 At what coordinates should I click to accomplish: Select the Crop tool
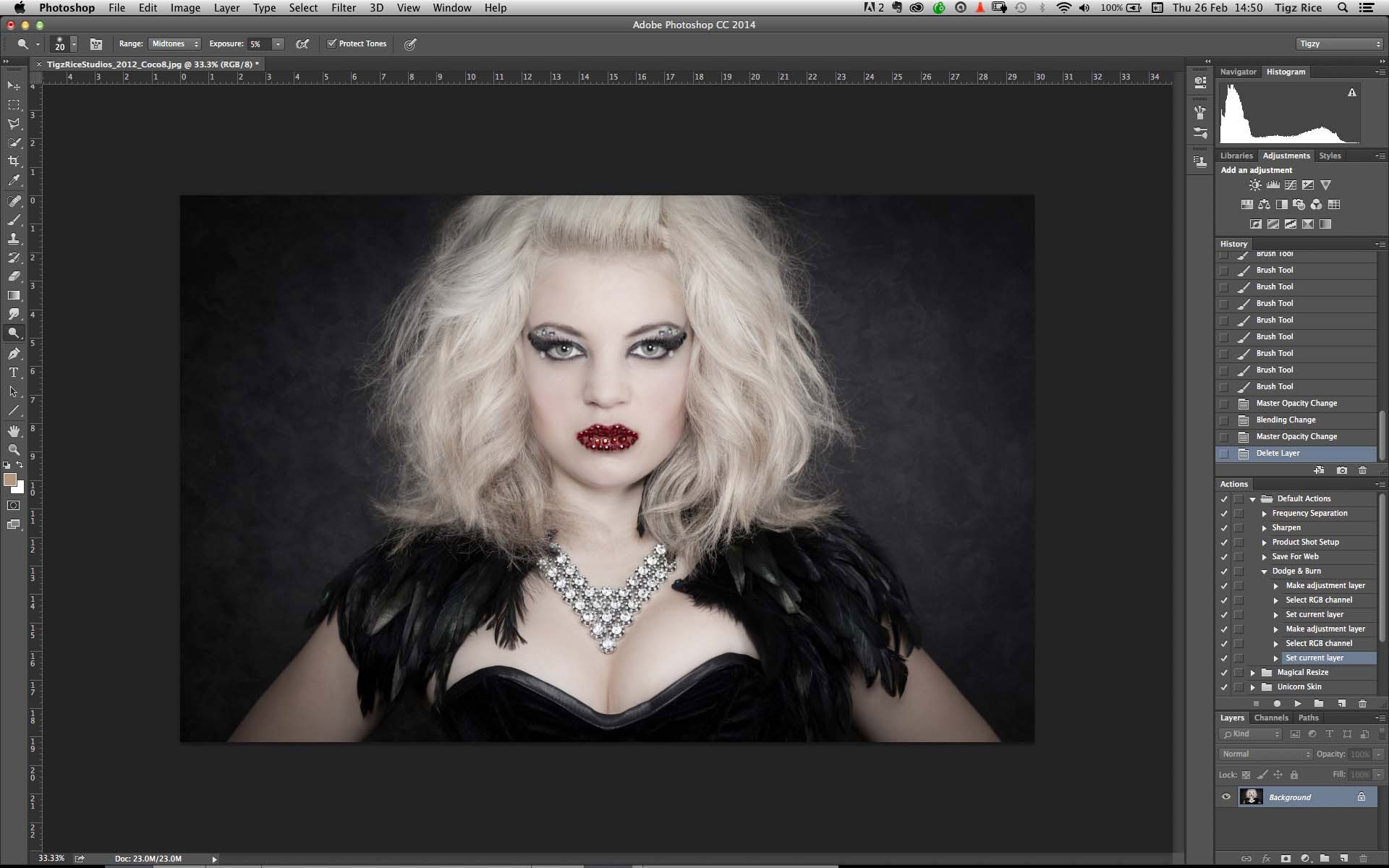pyautogui.click(x=14, y=161)
